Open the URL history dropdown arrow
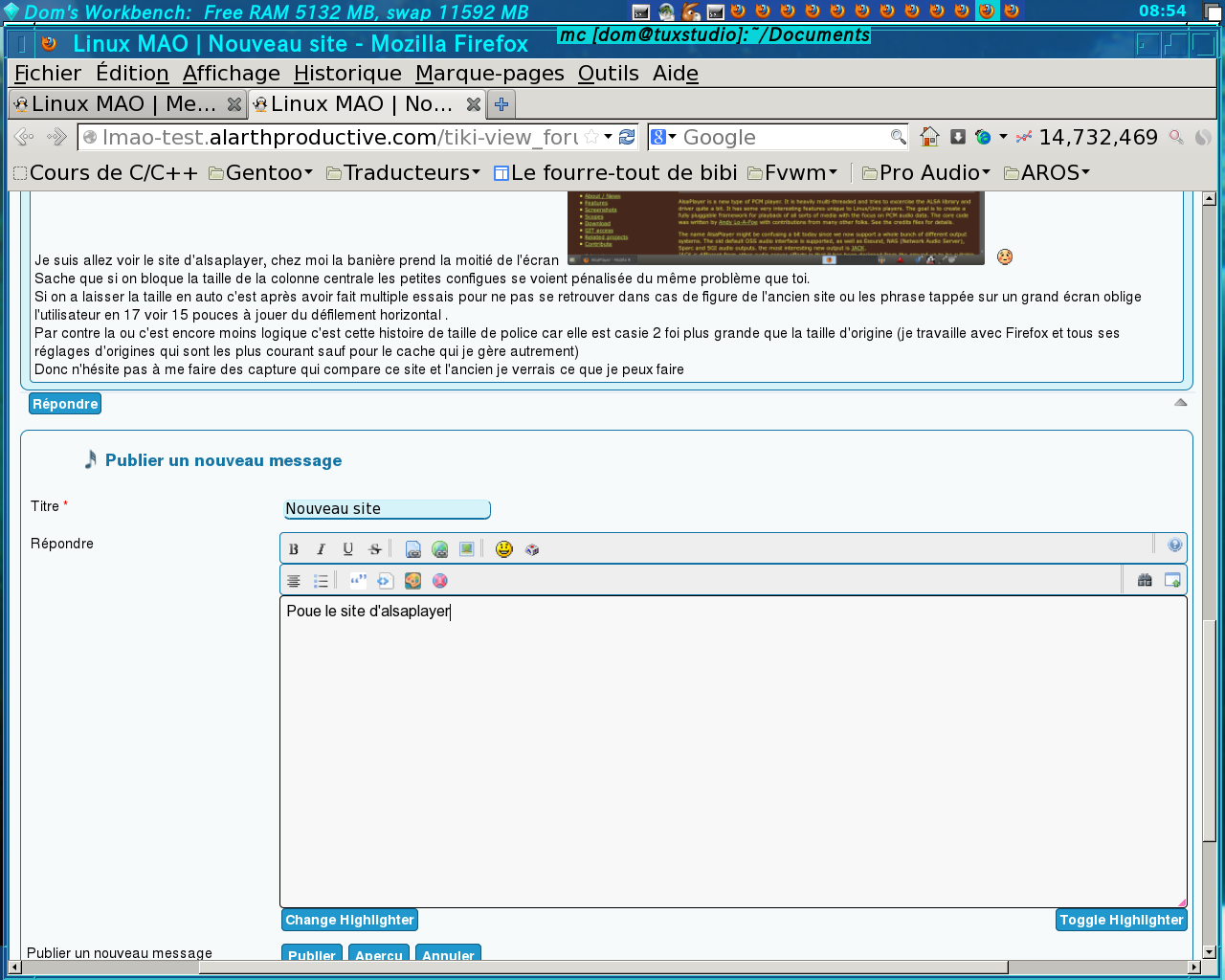1225x980 pixels. [608, 137]
